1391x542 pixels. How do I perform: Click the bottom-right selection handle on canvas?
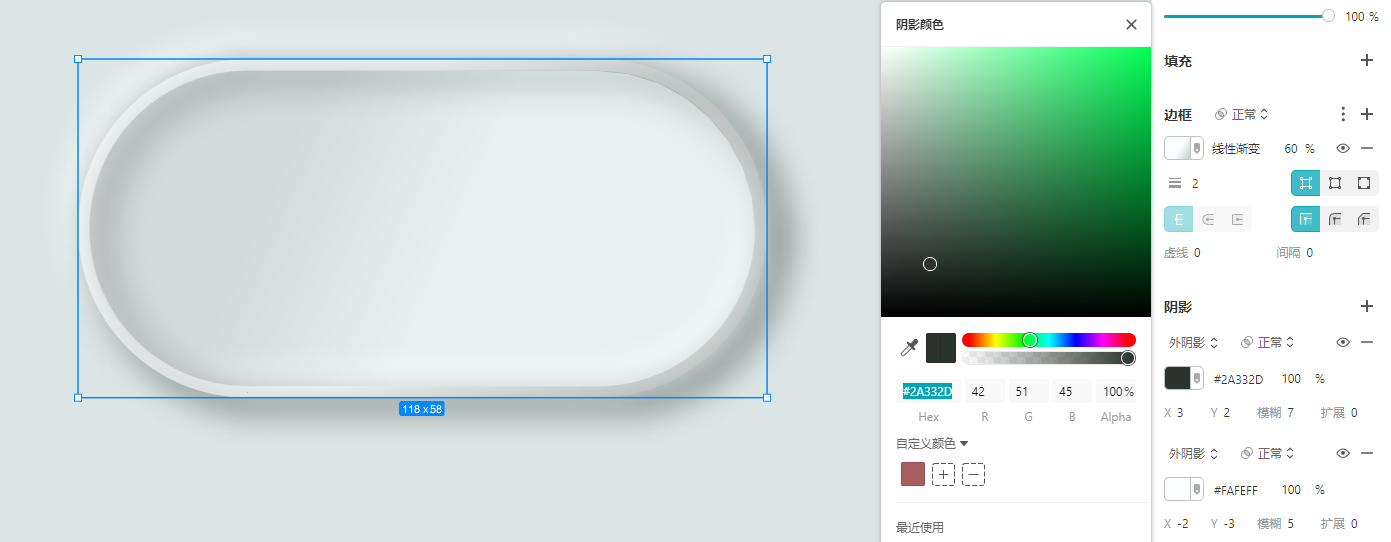767,397
